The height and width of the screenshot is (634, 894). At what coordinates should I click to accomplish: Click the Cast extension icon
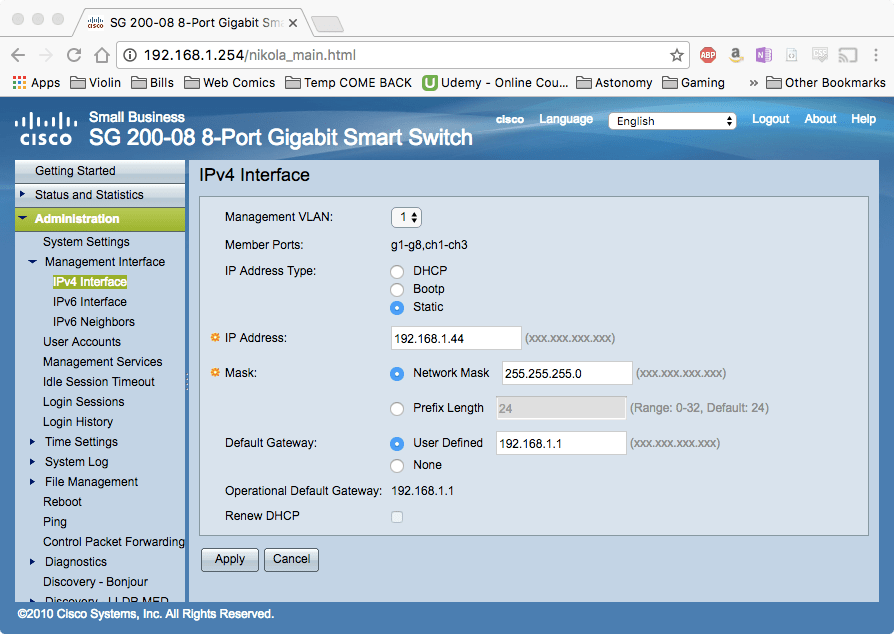(848, 55)
